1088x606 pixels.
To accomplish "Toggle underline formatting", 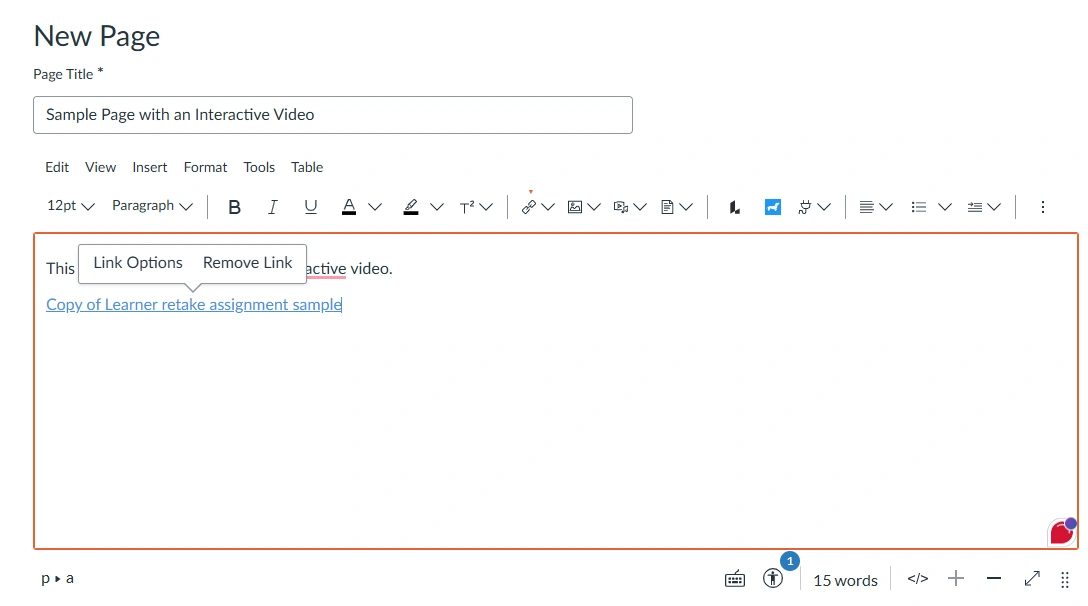I will tap(311, 207).
